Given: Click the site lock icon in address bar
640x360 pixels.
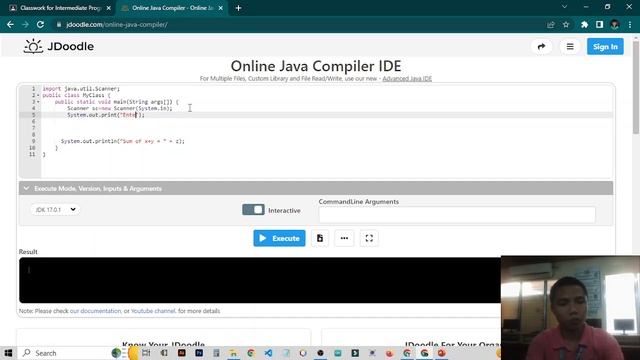Looking at the screenshot, I should (x=59, y=24).
